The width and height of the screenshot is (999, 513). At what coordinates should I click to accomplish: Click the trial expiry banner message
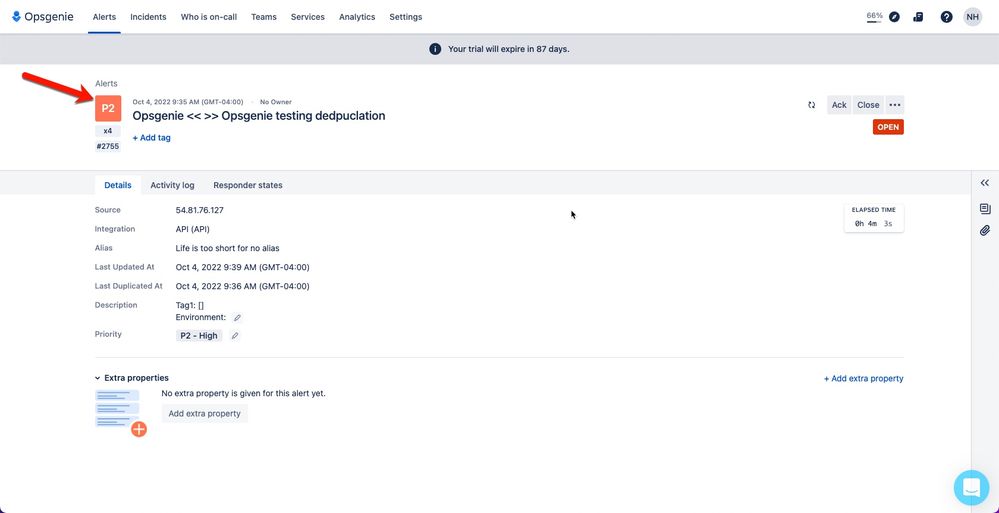pyautogui.click(x=508, y=49)
